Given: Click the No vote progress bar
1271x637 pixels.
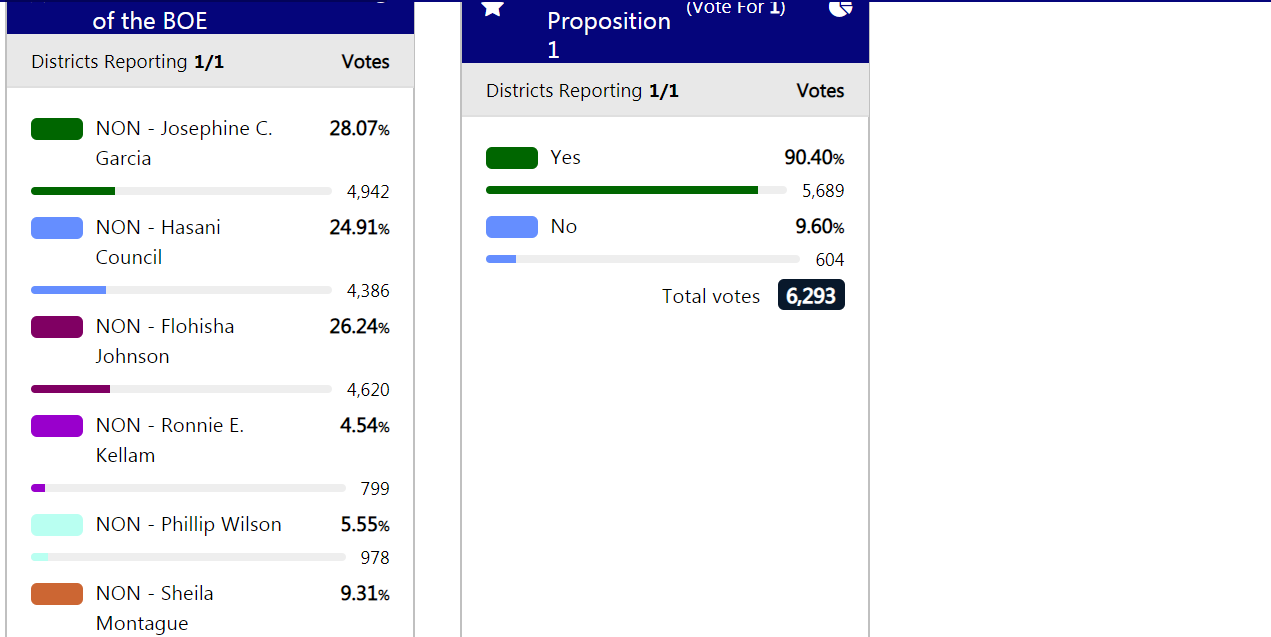Looking at the screenshot, I should pyautogui.click(x=642, y=259).
